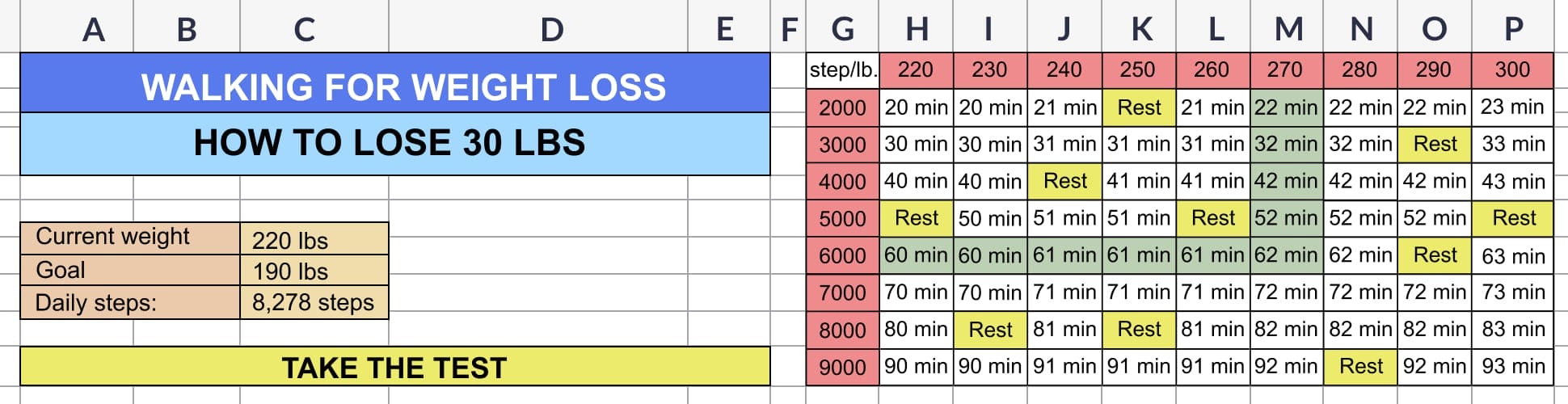1568x404 pixels.
Task: Click column M header letter
Action: coord(1288,29)
